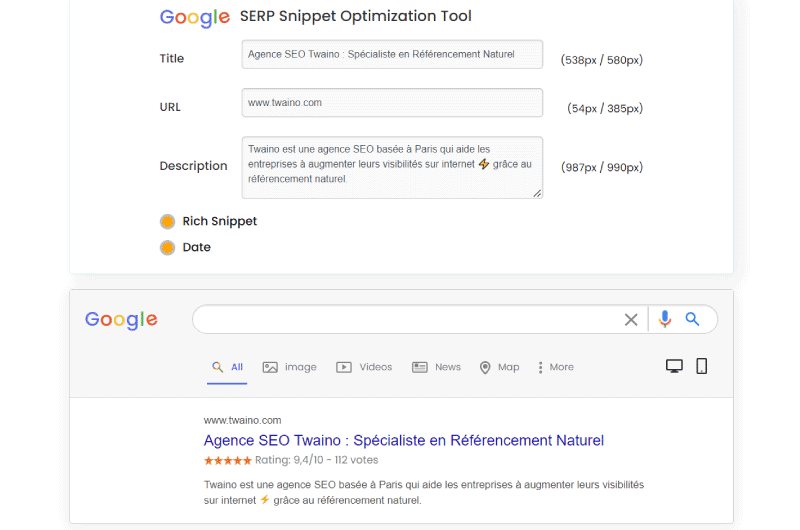Click the URL input field
The height and width of the screenshot is (530, 800).
[x=392, y=103]
